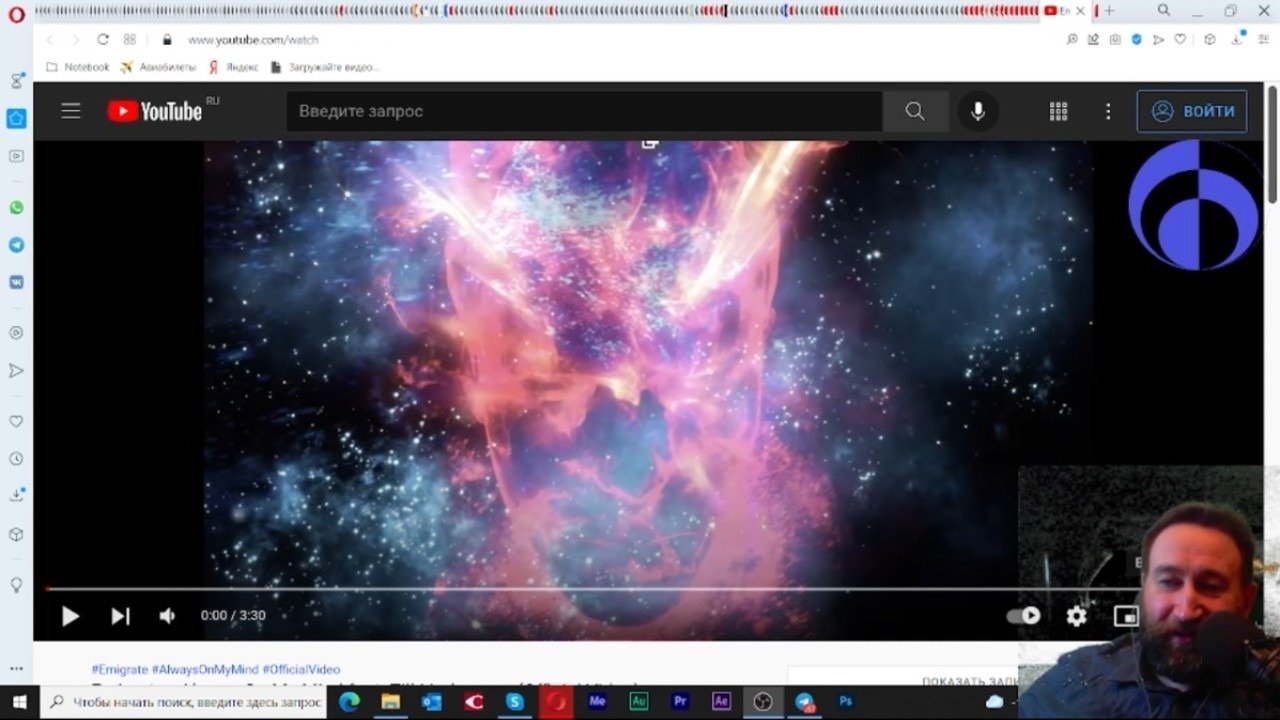Go forward in Opera navigation
Viewport: 1280px width, 720px height.
75,40
